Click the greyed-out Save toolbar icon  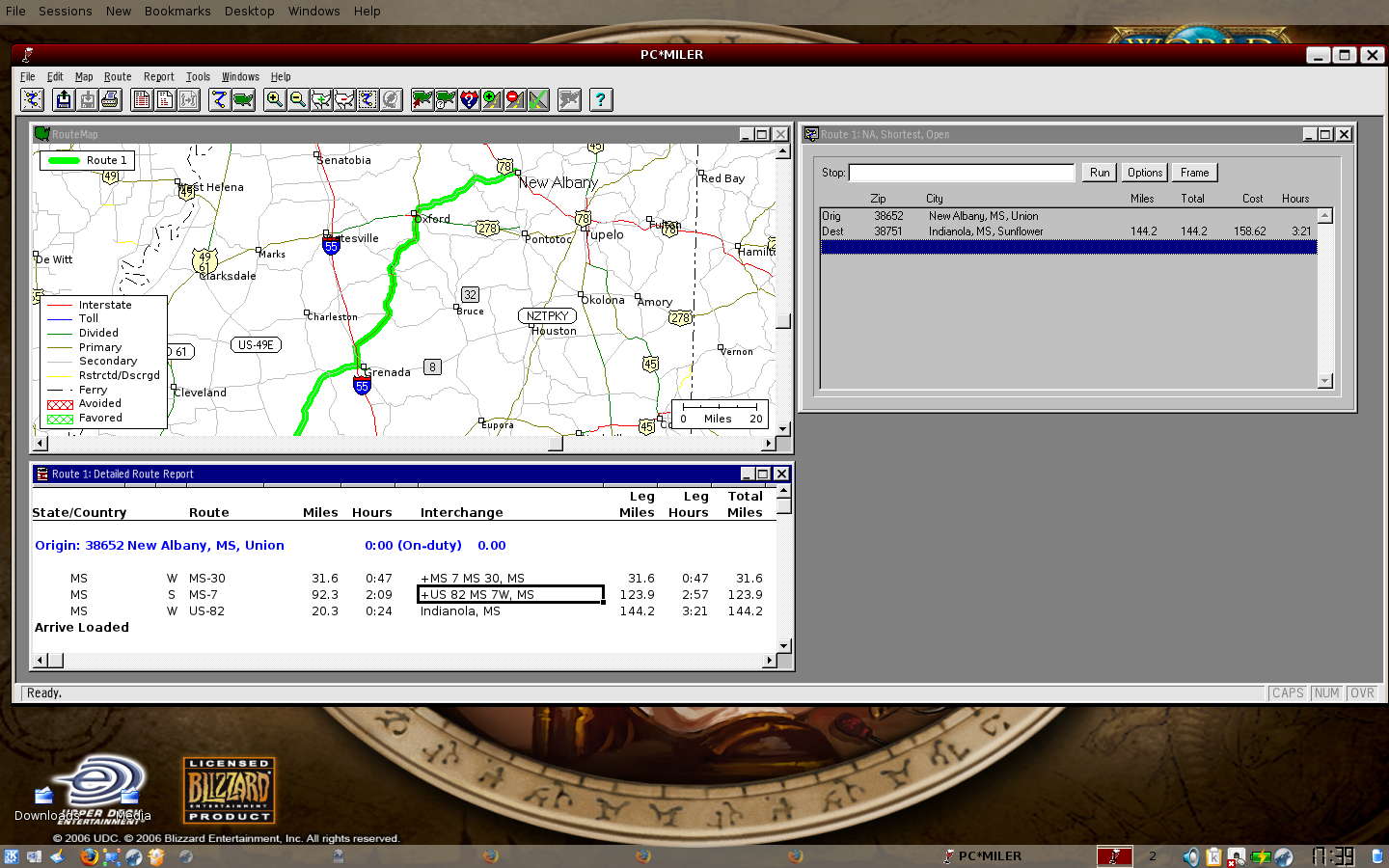pyautogui.click(x=87, y=99)
